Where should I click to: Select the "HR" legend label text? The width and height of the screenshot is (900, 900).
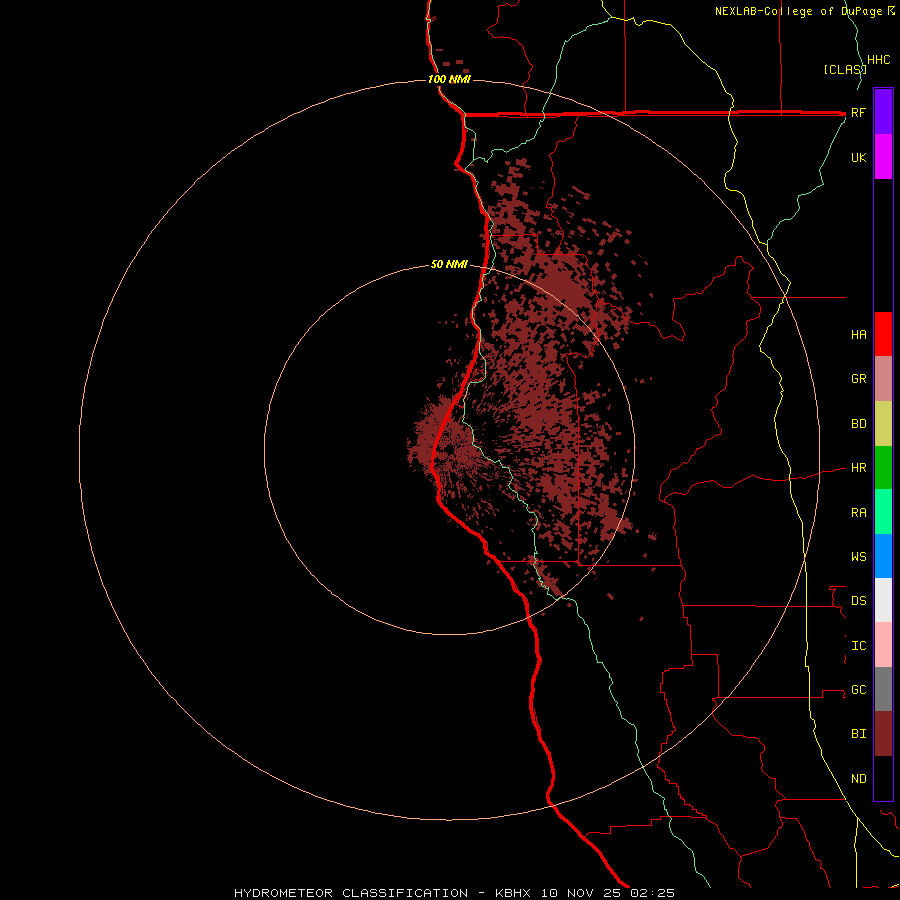pos(858,468)
